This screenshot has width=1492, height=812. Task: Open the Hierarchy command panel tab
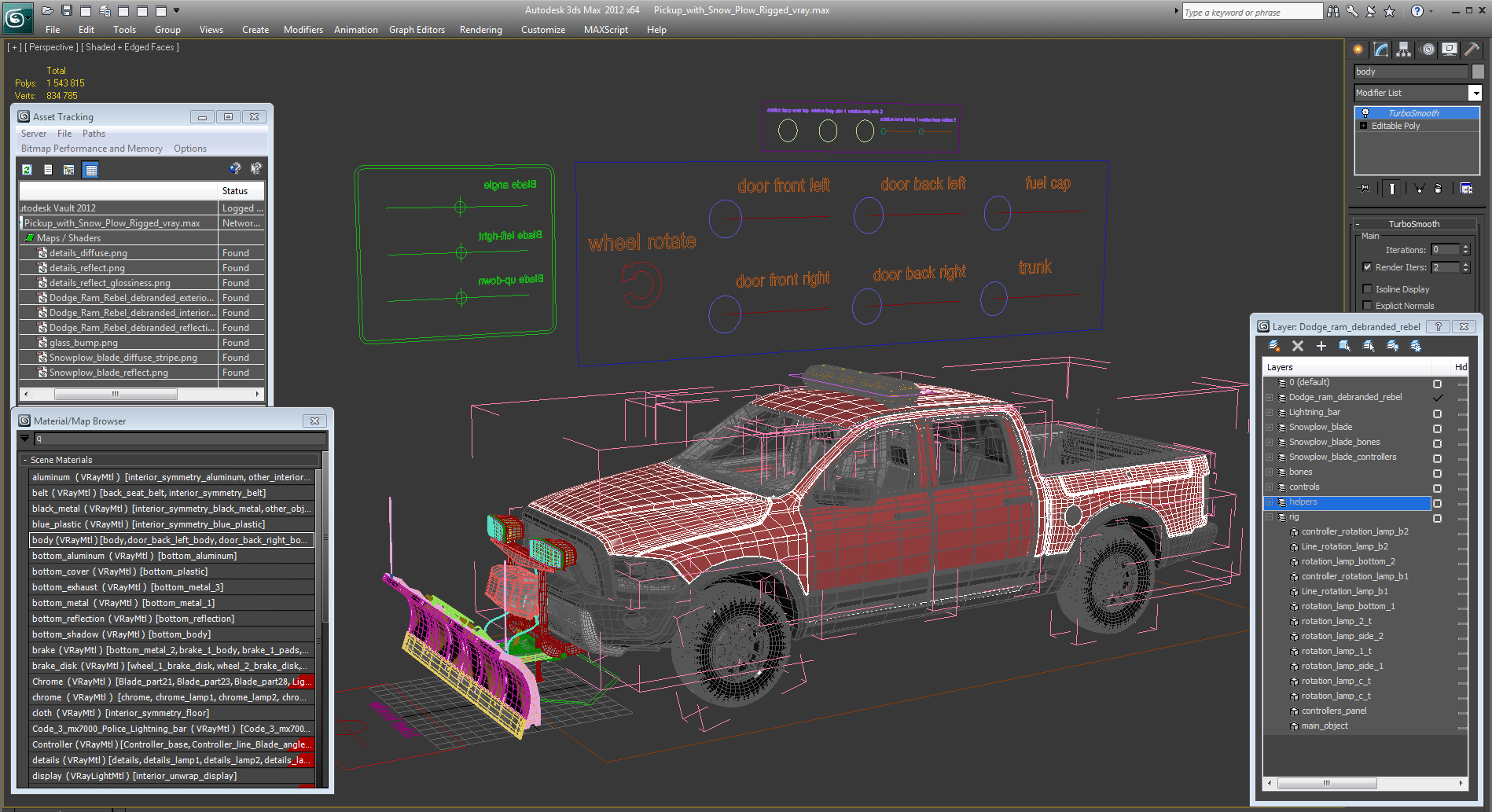click(1404, 50)
